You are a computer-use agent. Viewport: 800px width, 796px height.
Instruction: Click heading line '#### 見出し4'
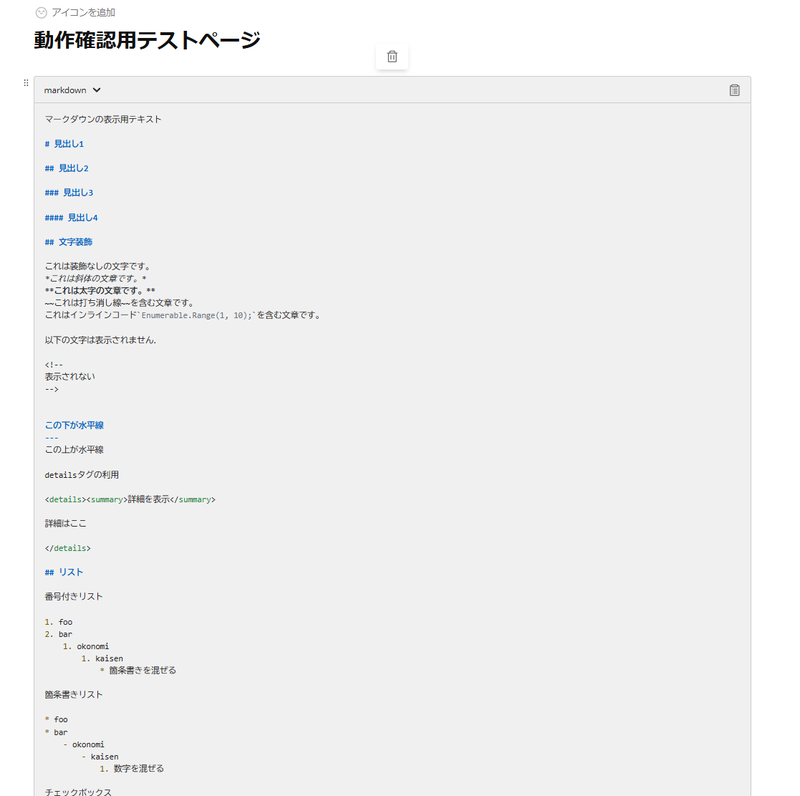point(71,218)
